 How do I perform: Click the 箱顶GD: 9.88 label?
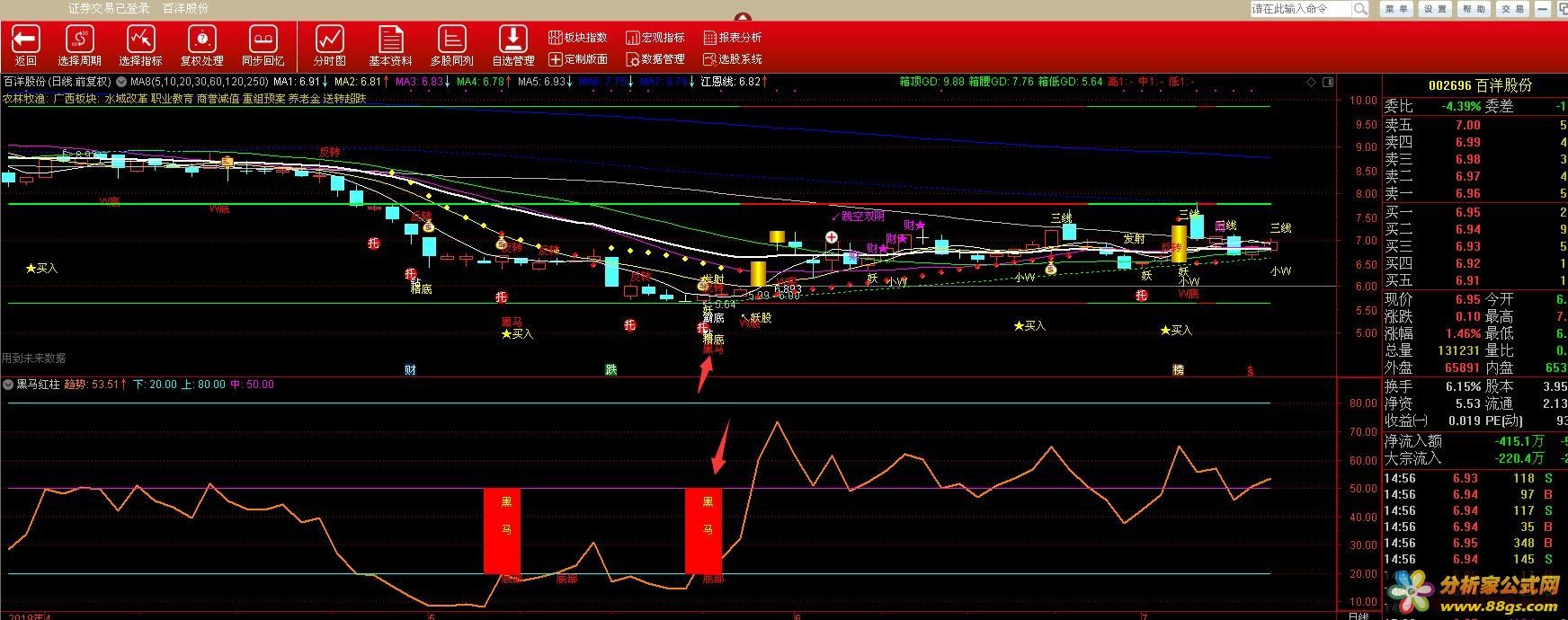pyautogui.click(x=931, y=82)
